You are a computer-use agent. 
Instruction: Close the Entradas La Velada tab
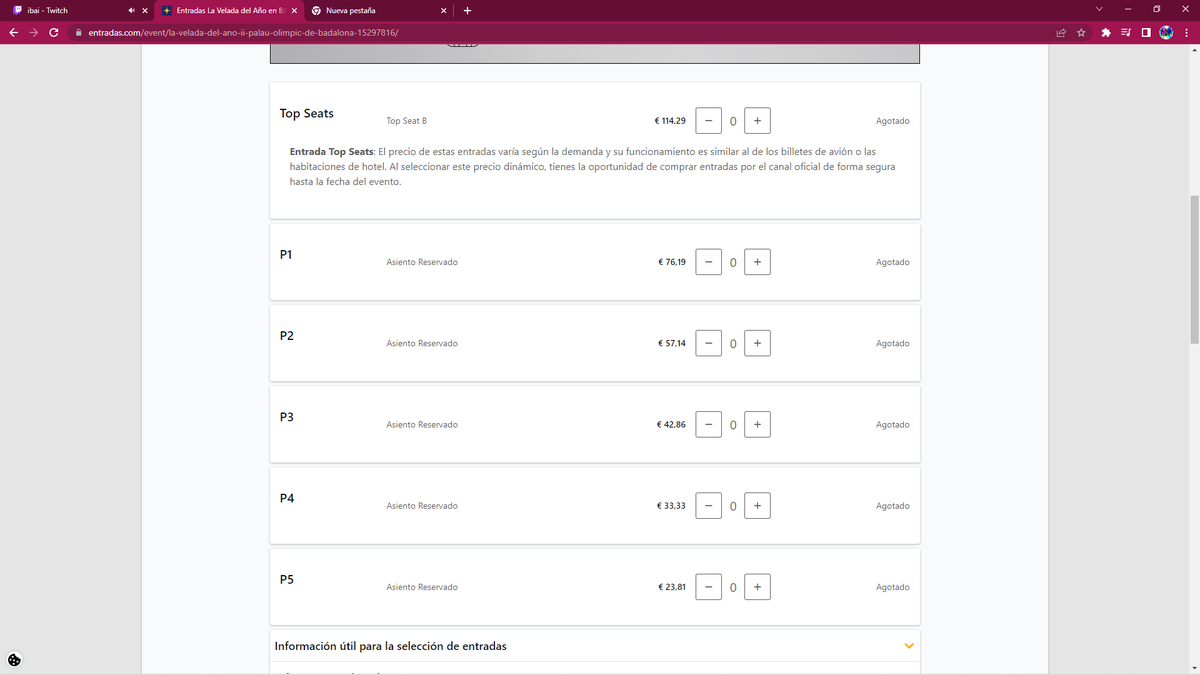294,11
